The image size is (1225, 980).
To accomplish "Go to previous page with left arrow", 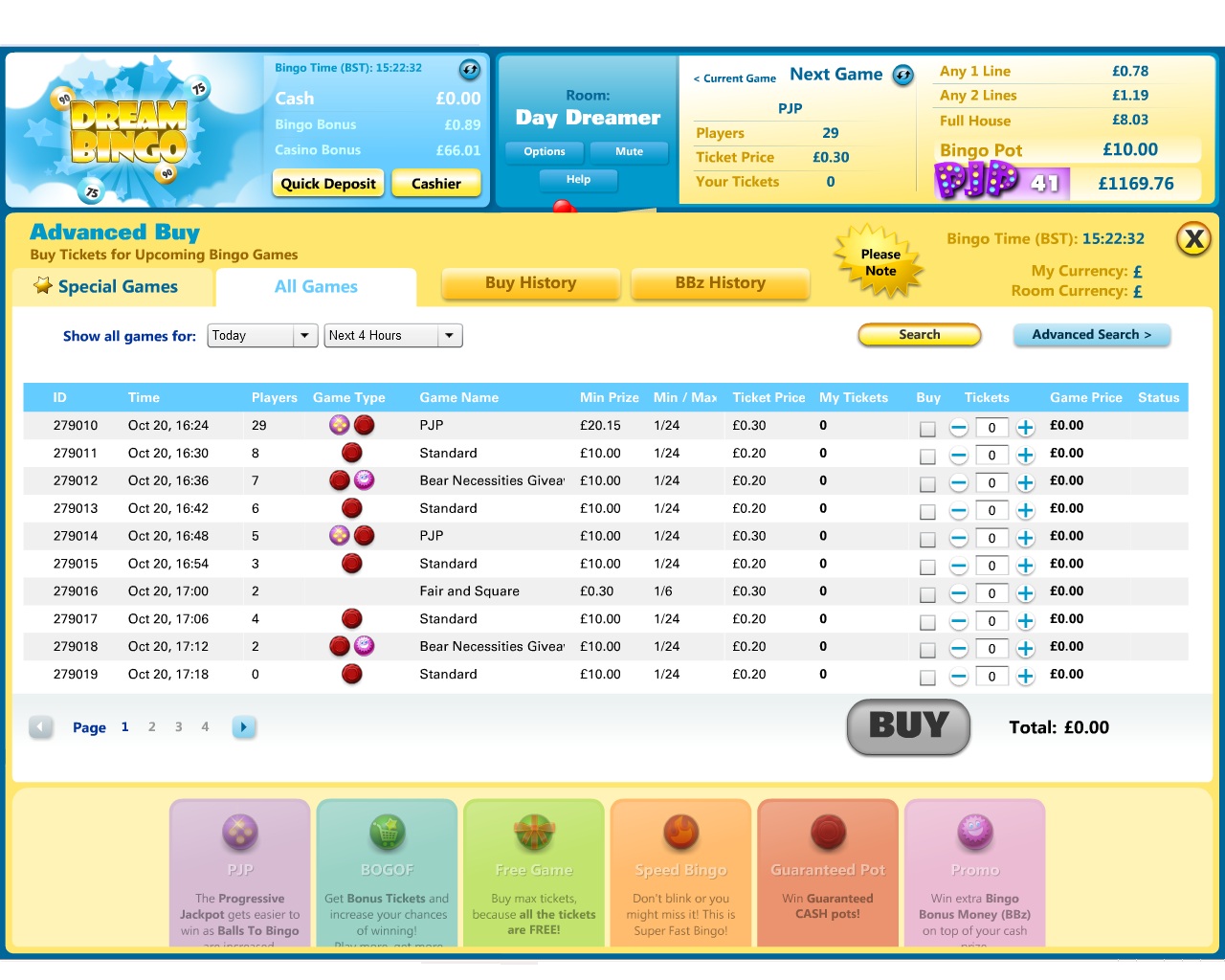I will point(40,727).
